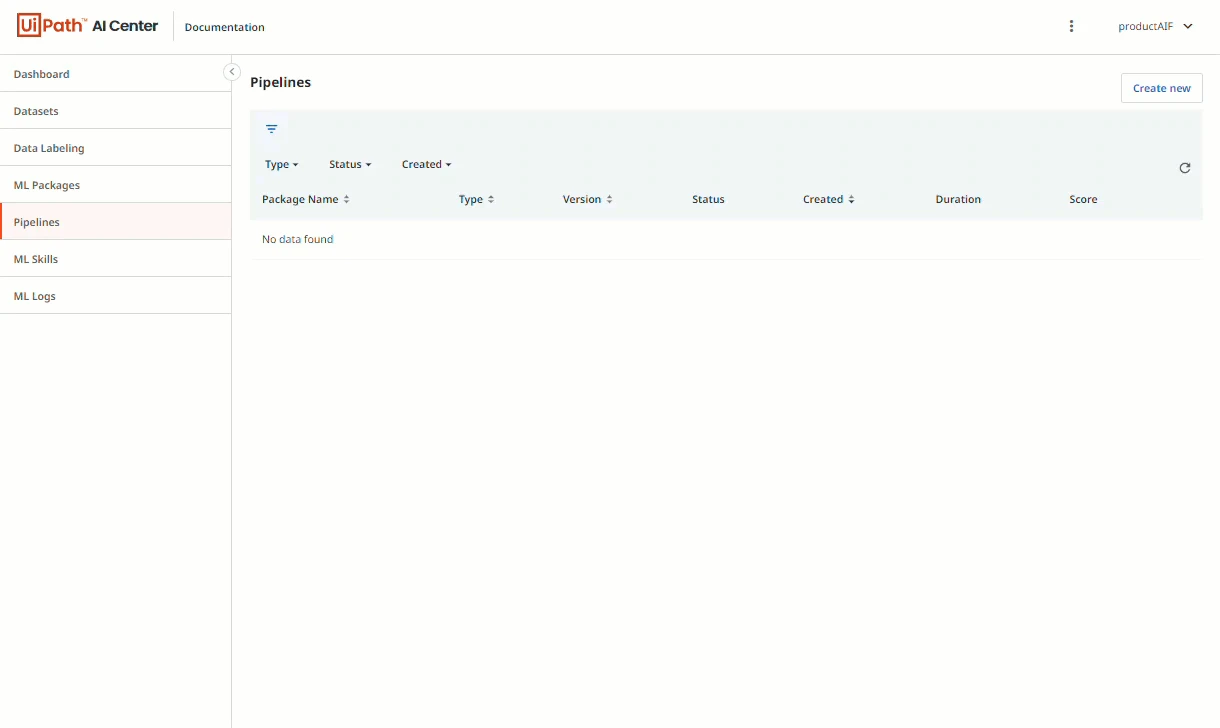Open the Status filter dropdown
This screenshot has width=1220, height=728.
350,164
